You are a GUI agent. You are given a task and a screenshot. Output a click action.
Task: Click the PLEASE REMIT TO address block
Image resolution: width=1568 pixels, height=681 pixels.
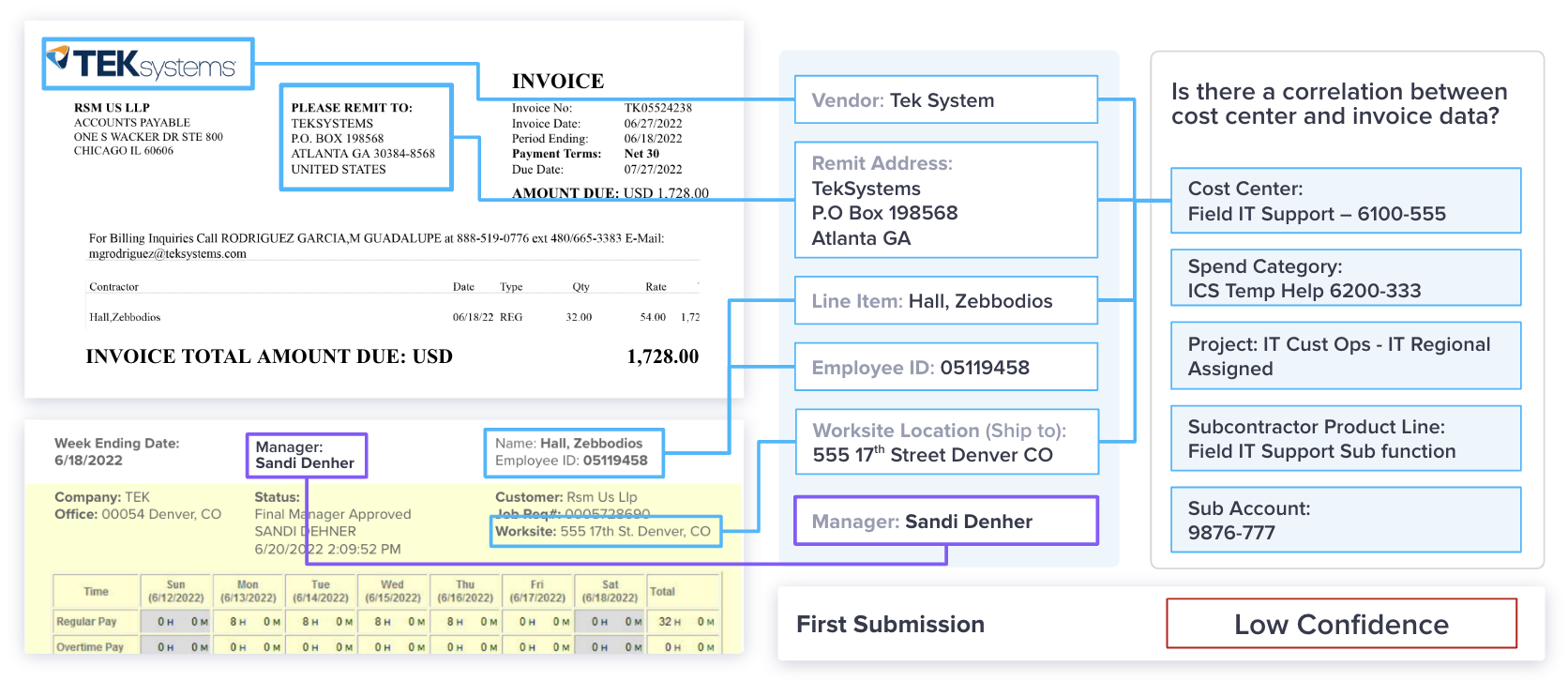pyautogui.click(x=366, y=138)
